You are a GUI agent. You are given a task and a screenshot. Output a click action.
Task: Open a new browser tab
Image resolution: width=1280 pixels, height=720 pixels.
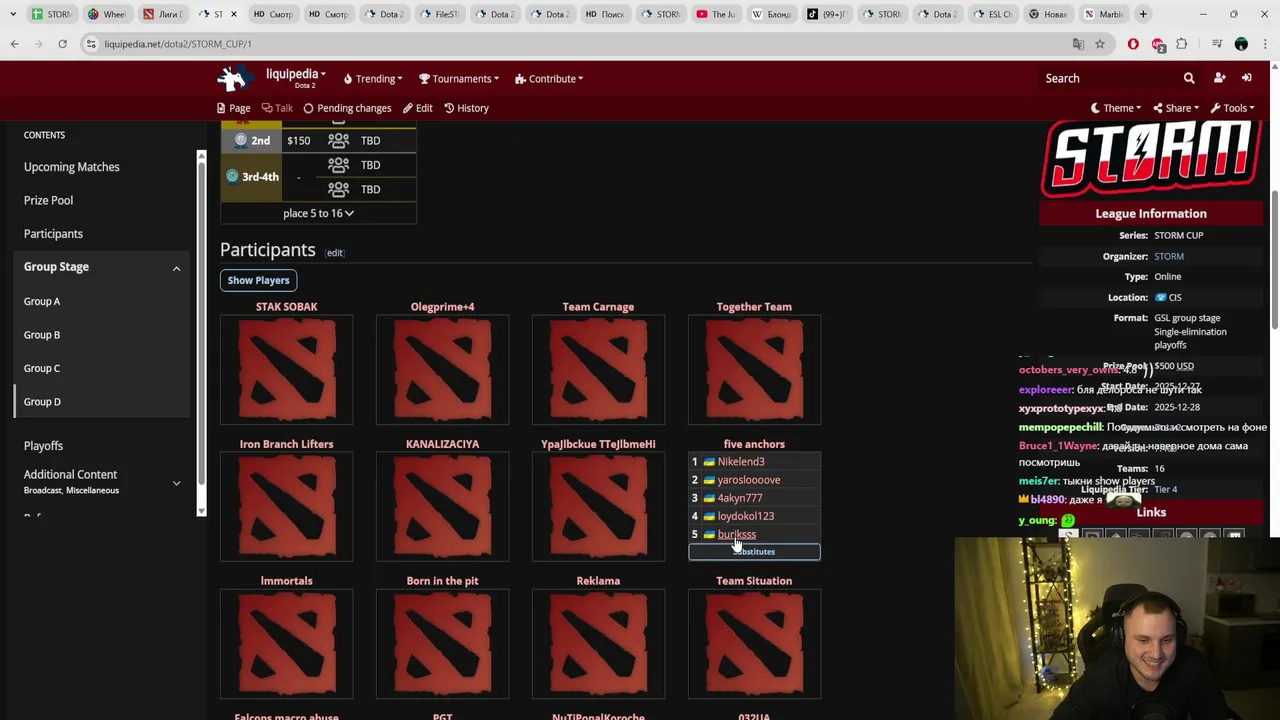point(1143,14)
